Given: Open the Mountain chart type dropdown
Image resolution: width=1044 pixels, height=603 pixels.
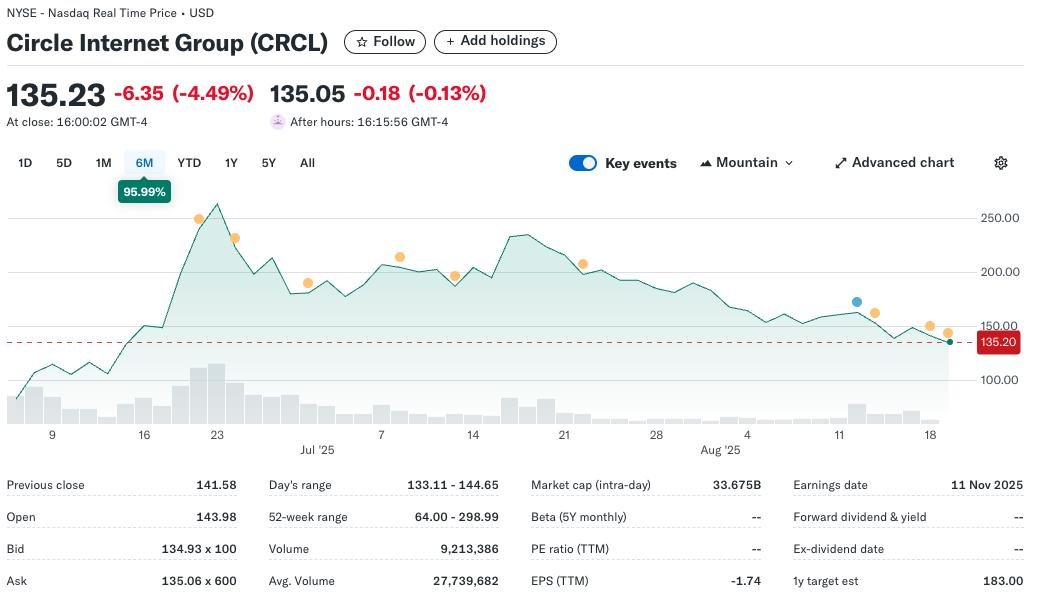Looking at the screenshot, I should point(746,163).
